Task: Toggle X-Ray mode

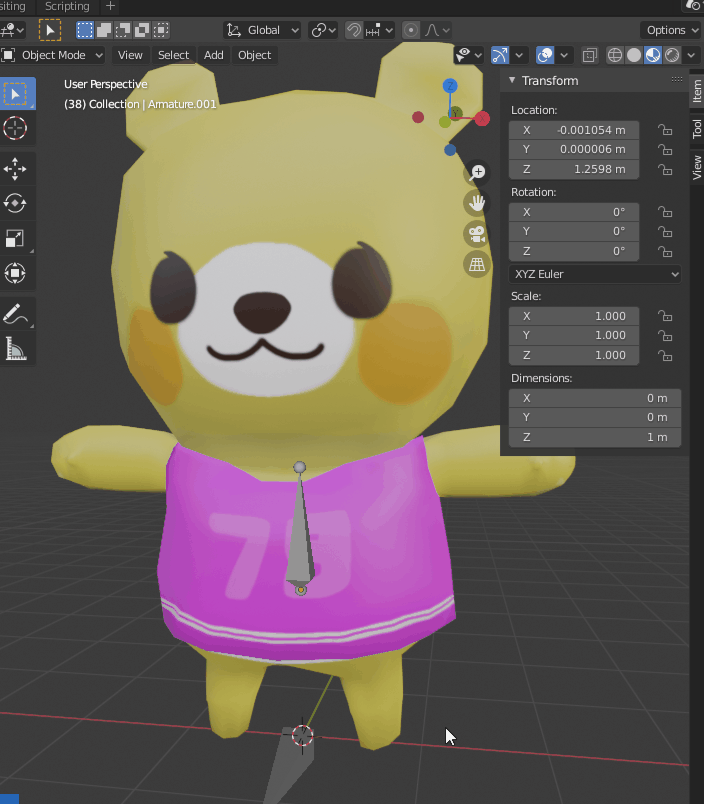Action: 590,55
